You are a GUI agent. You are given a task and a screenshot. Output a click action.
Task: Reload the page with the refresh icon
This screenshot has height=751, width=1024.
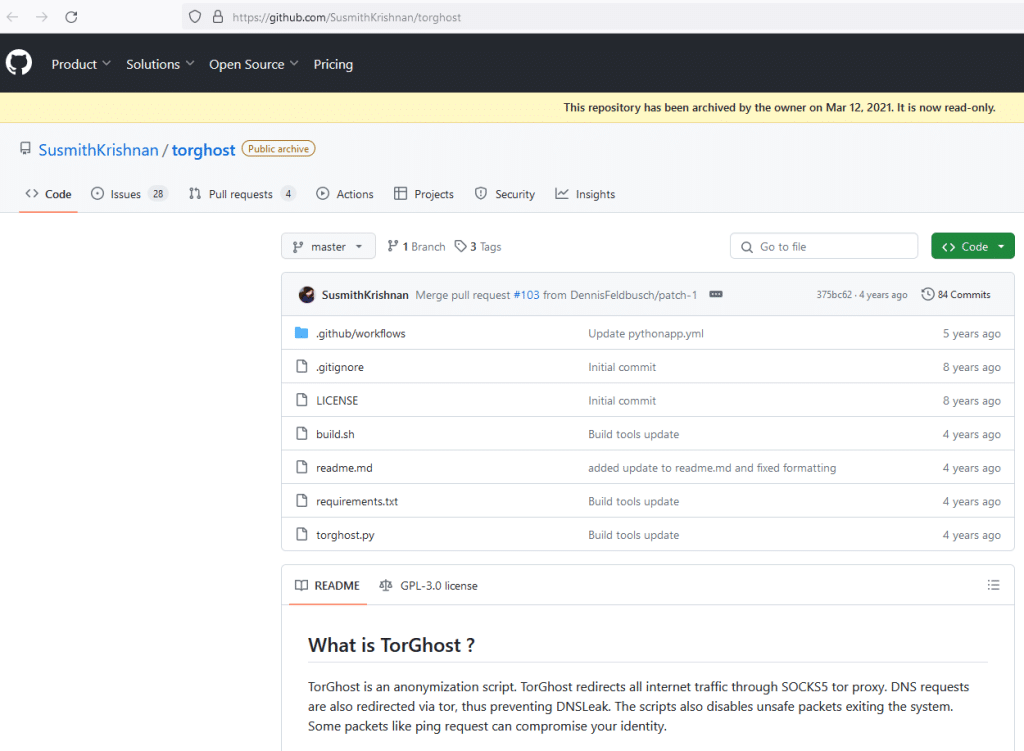[x=71, y=17]
